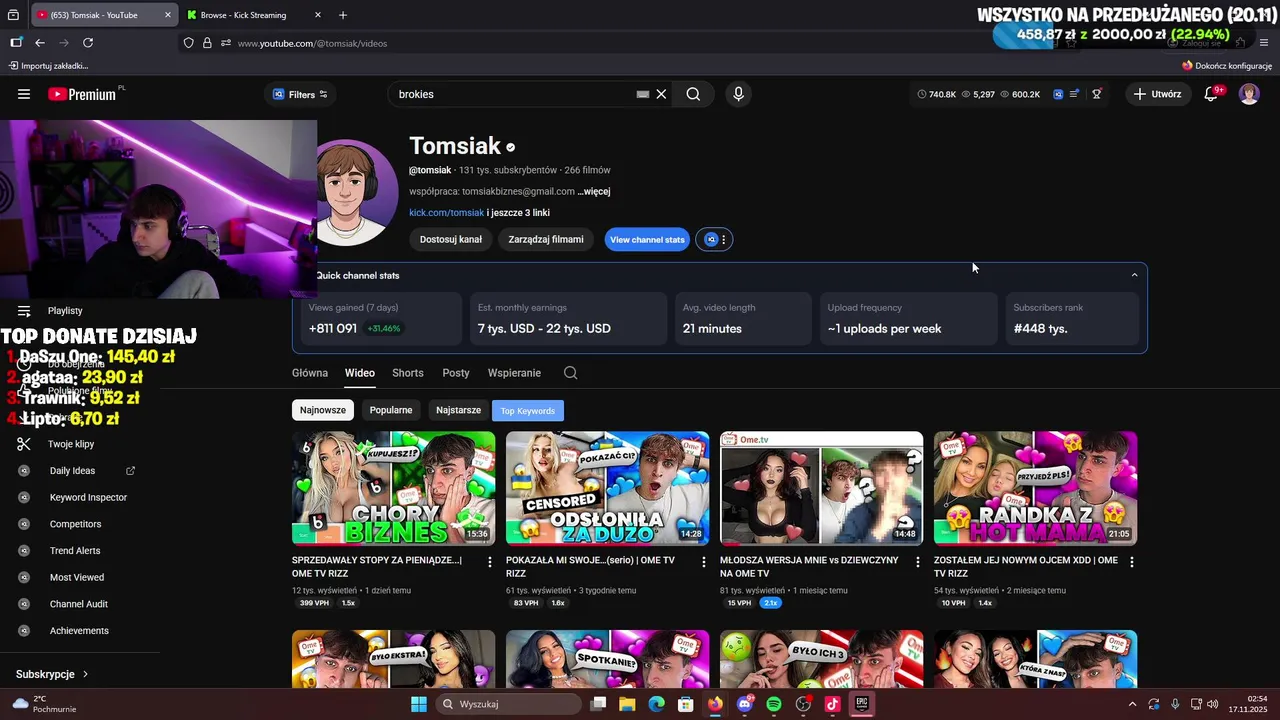Image resolution: width=1280 pixels, height=720 pixels.
Task: Switch to the Wideo tab
Action: click(360, 373)
